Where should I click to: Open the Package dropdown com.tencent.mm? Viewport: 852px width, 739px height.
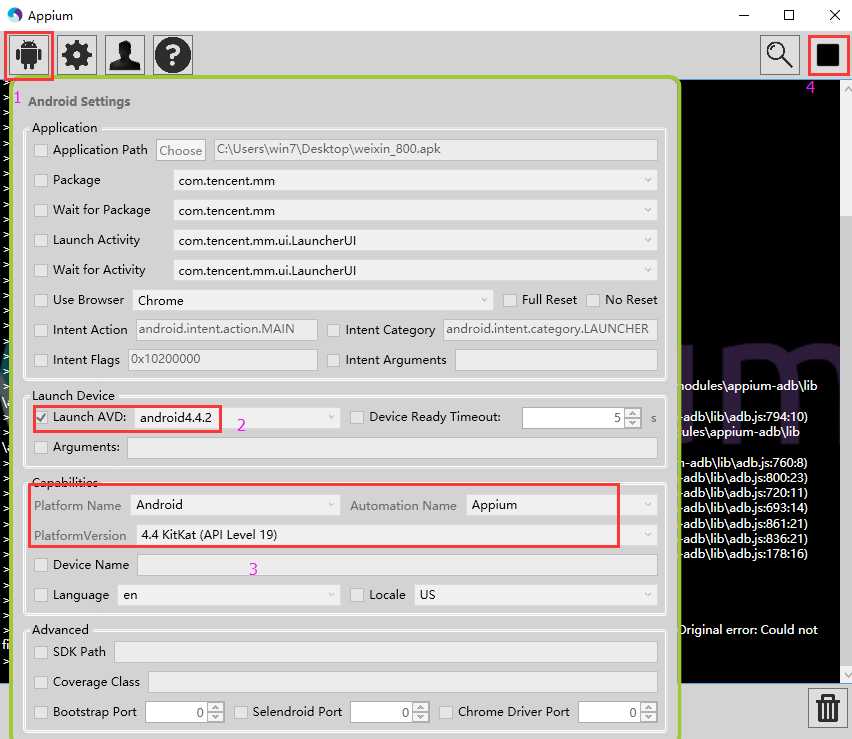pyautogui.click(x=415, y=180)
